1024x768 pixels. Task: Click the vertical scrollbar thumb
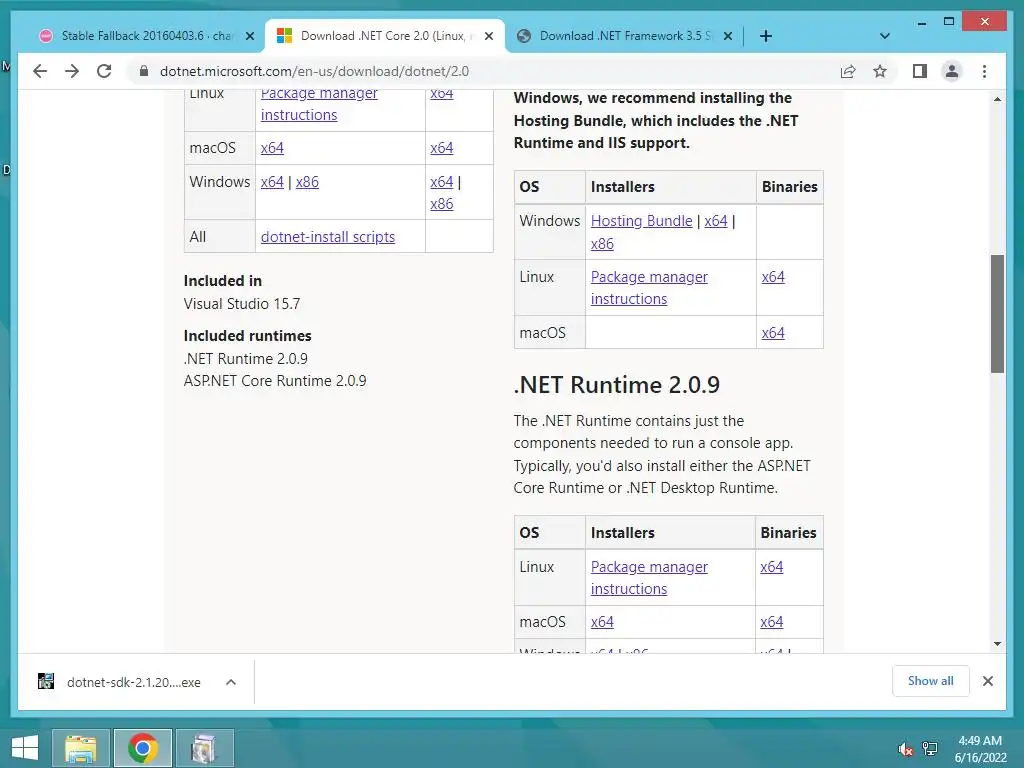tap(997, 313)
